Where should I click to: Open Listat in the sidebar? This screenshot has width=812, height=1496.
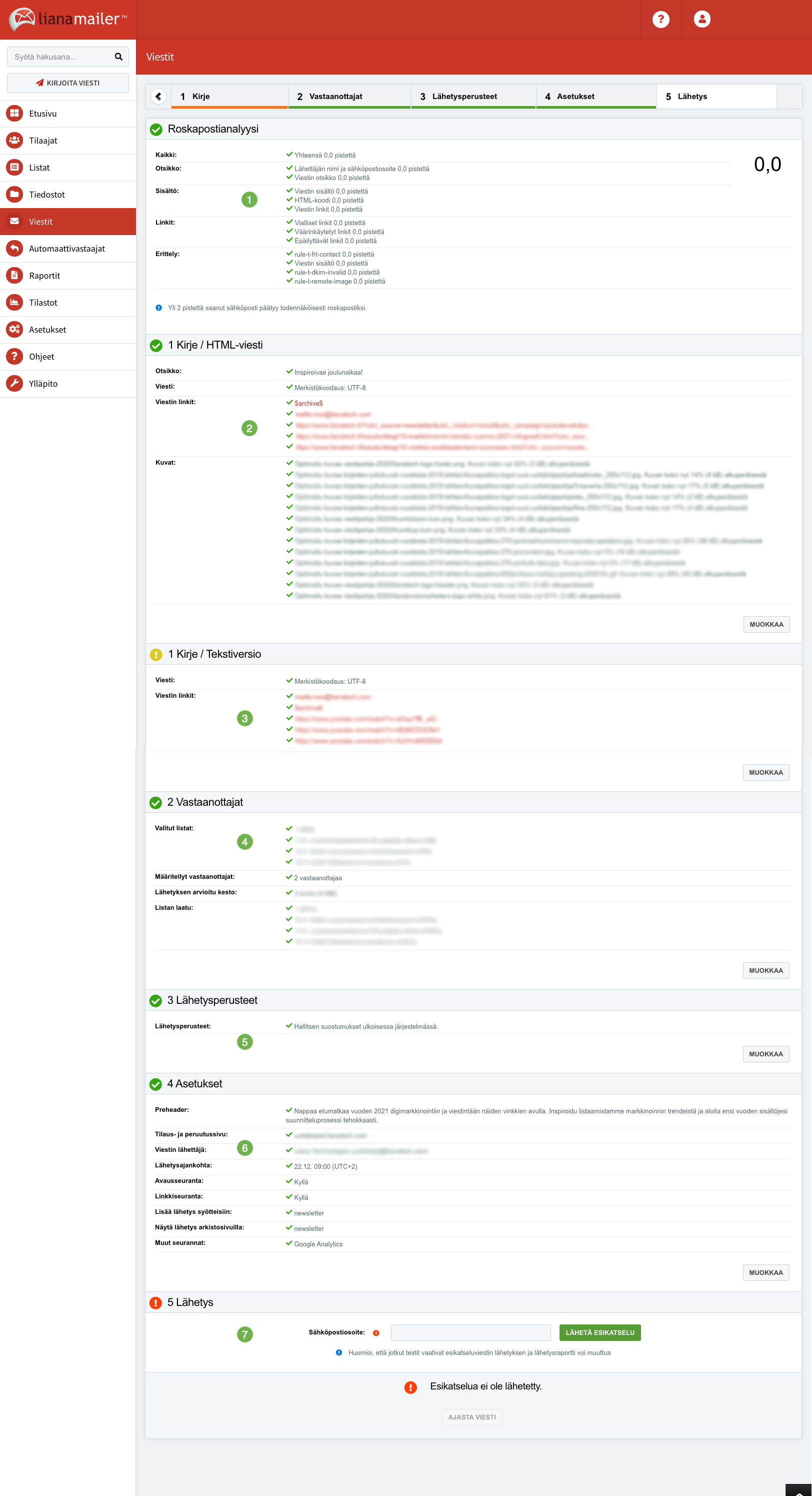(68, 167)
